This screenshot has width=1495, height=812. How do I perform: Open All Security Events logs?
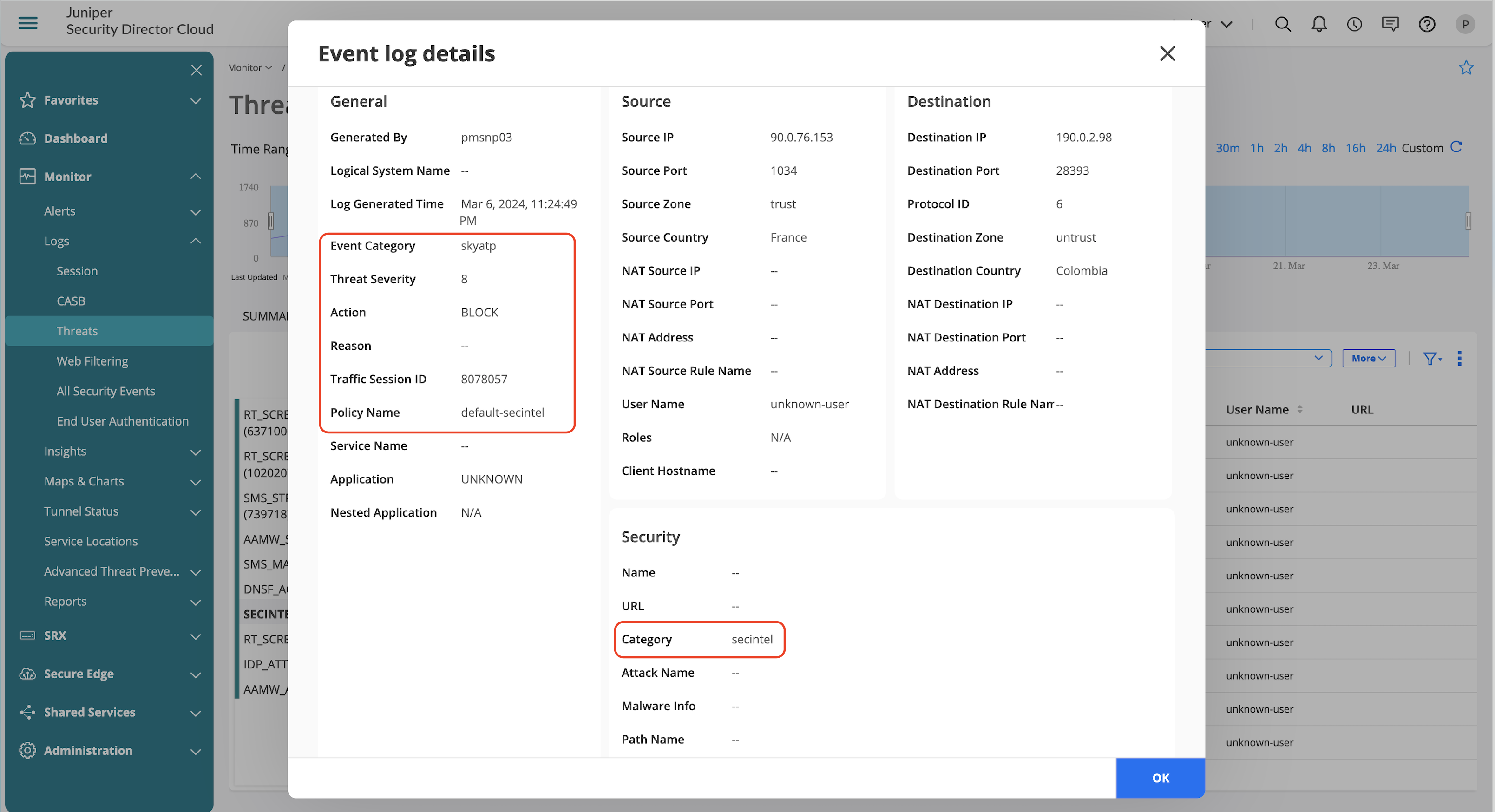tap(105, 391)
